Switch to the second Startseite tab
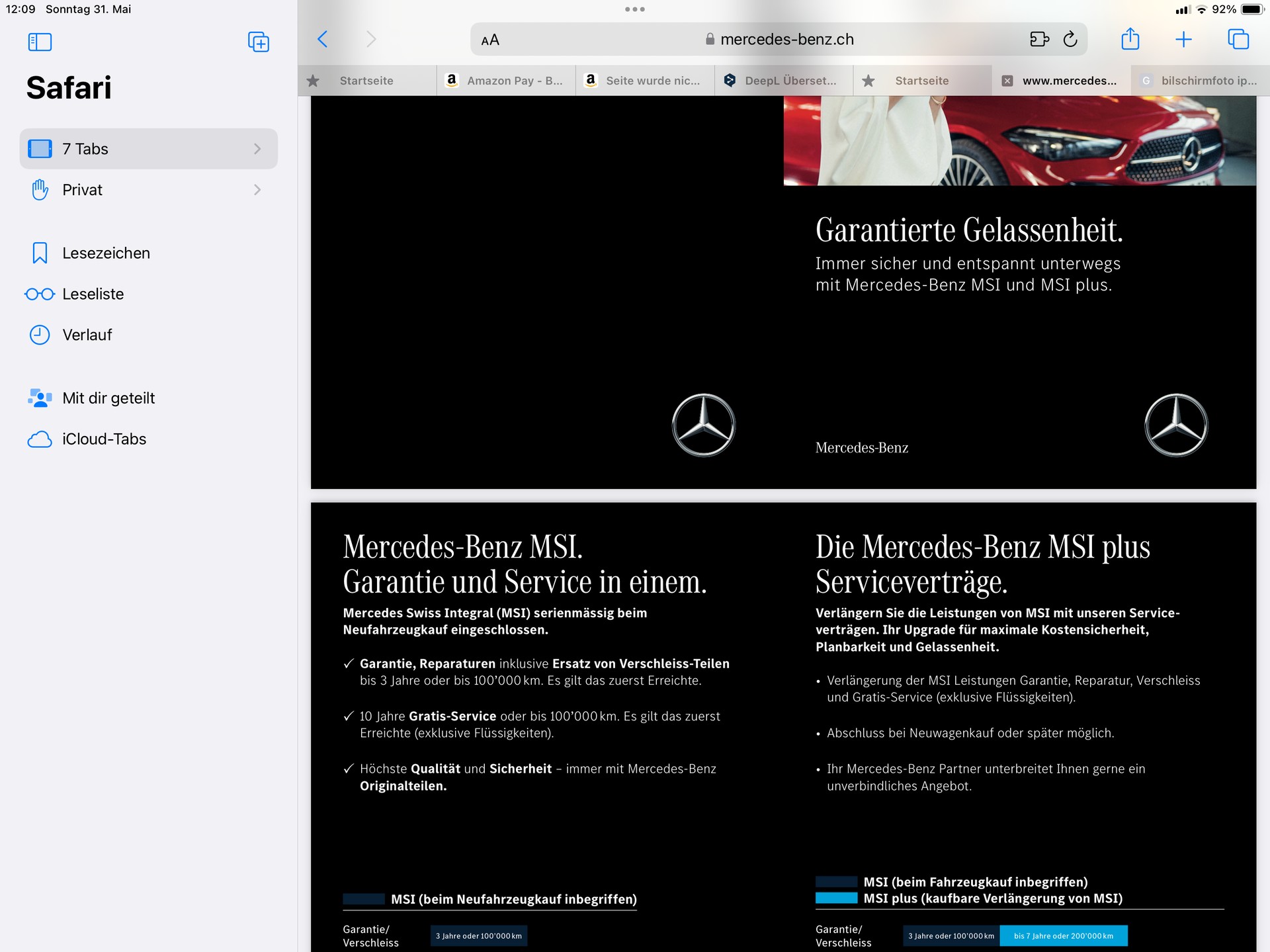This screenshot has height=952, width=1270. click(922, 81)
